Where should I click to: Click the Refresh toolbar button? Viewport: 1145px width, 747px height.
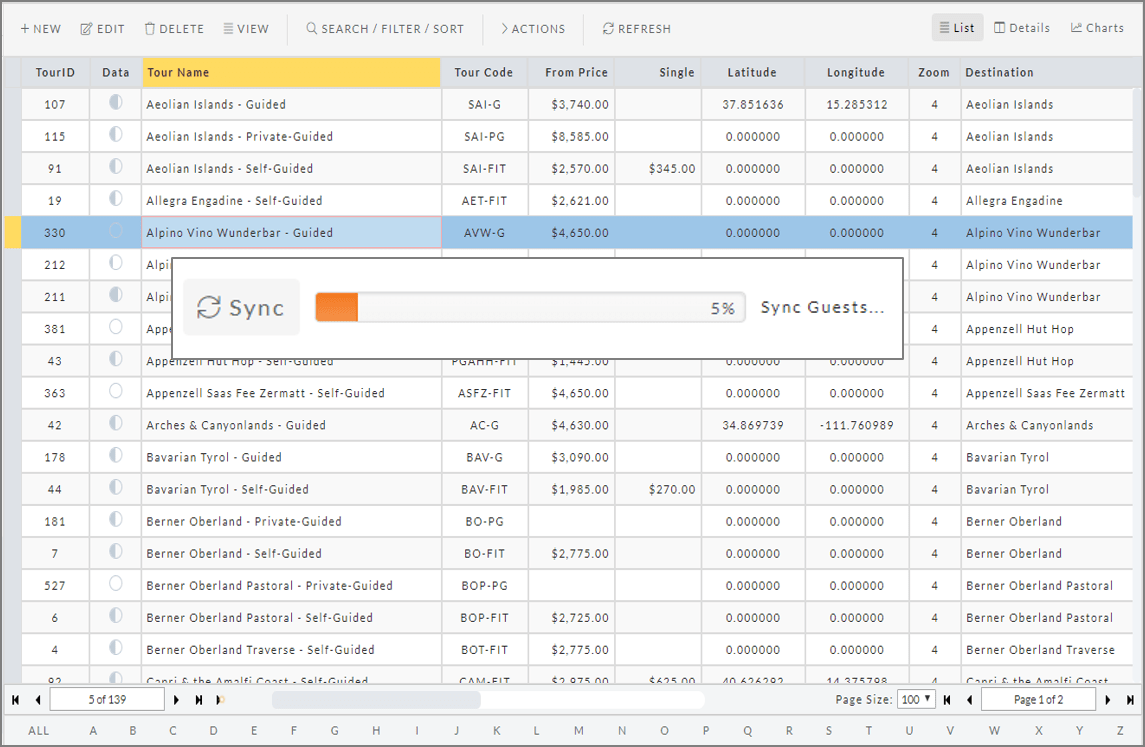(x=636, y=29)
